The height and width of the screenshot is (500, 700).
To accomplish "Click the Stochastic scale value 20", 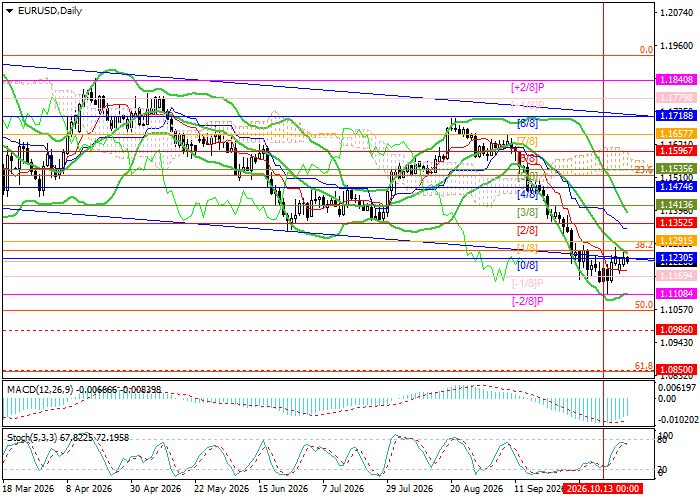I will (663, 470).
